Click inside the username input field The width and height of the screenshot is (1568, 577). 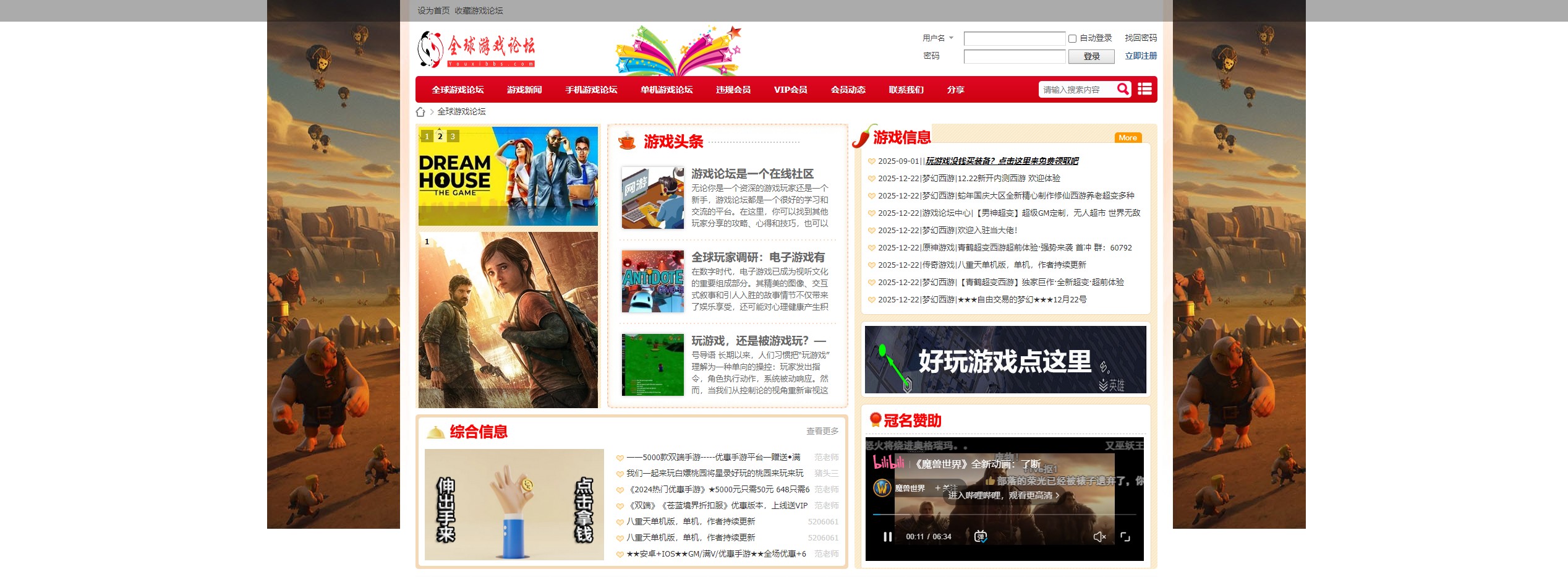pos(1014,38)
